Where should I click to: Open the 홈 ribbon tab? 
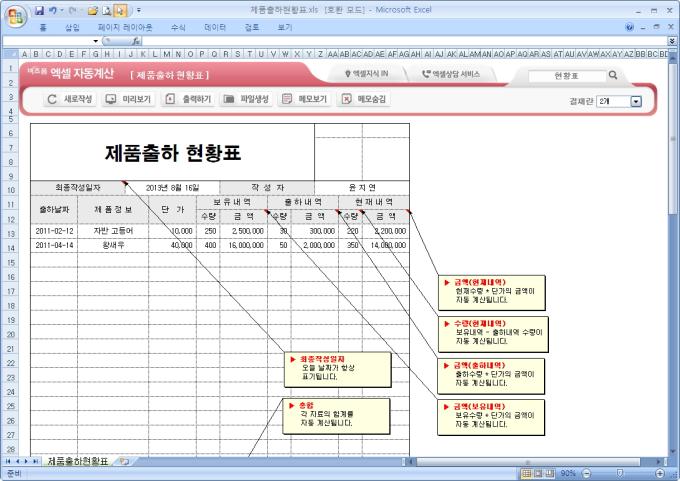[43, 28]
